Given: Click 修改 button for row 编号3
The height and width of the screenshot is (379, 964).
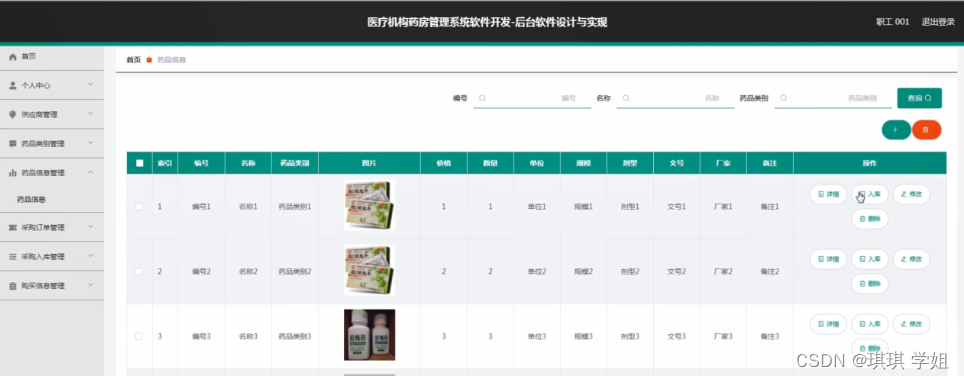Looking at the screenshot, I should (x=911, y=324).
